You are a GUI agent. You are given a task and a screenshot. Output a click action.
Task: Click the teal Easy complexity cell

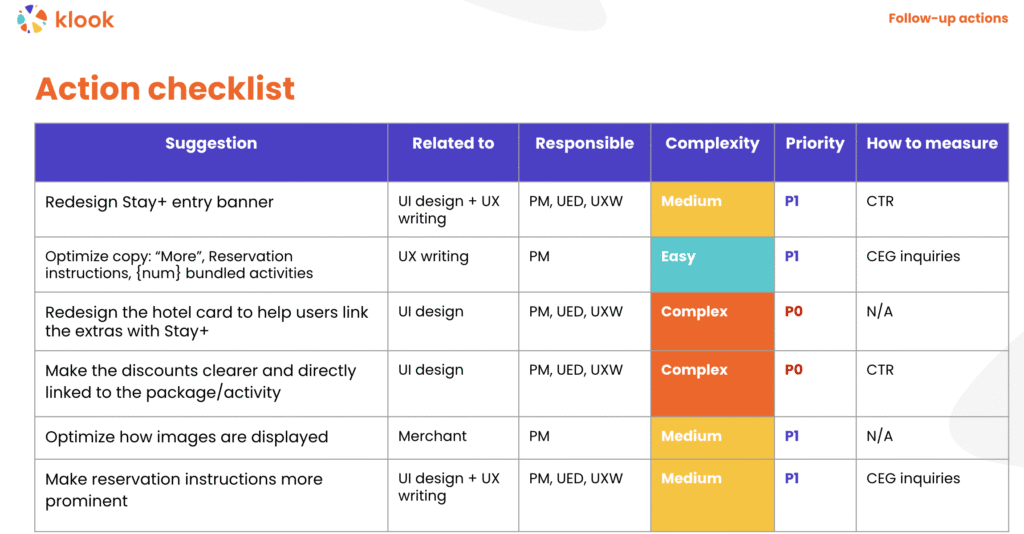711,264
